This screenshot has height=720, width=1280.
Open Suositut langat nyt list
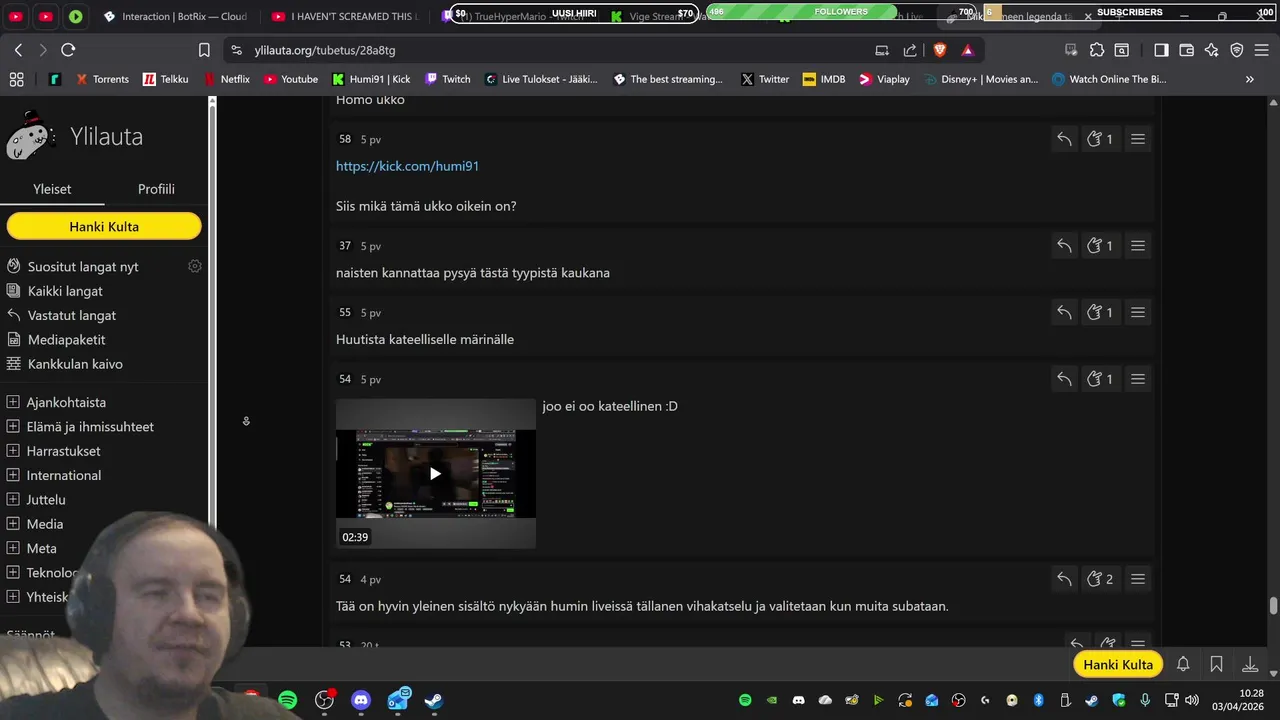(83, 267)
